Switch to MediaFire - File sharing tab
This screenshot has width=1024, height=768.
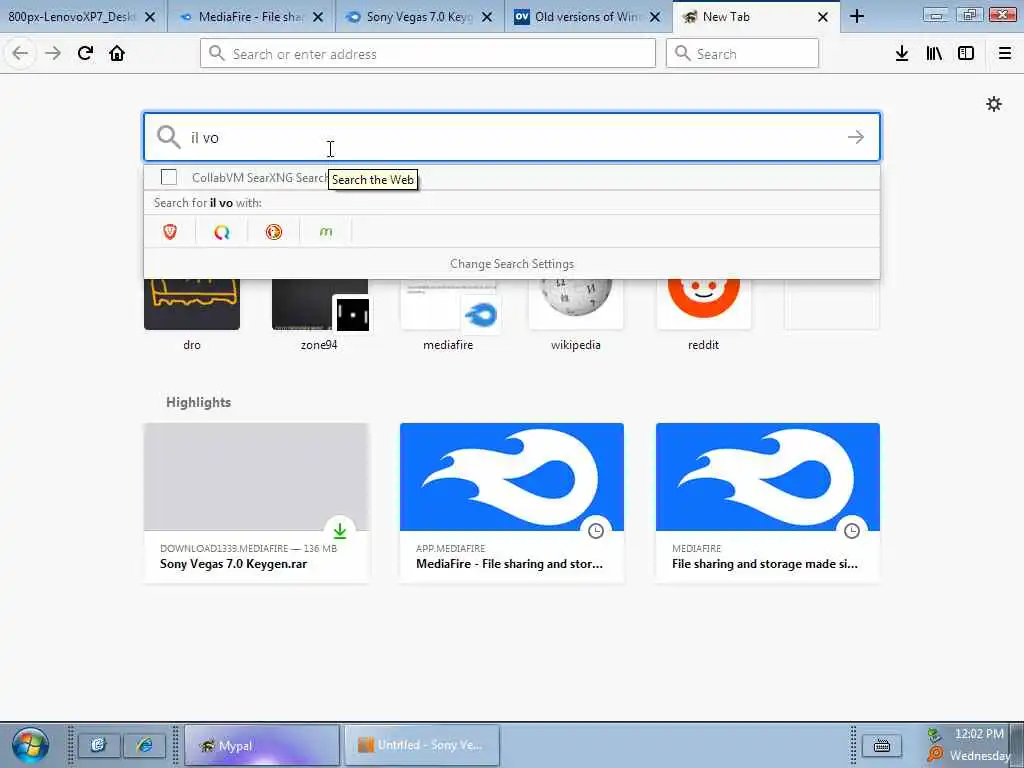[x=251, y=17]
